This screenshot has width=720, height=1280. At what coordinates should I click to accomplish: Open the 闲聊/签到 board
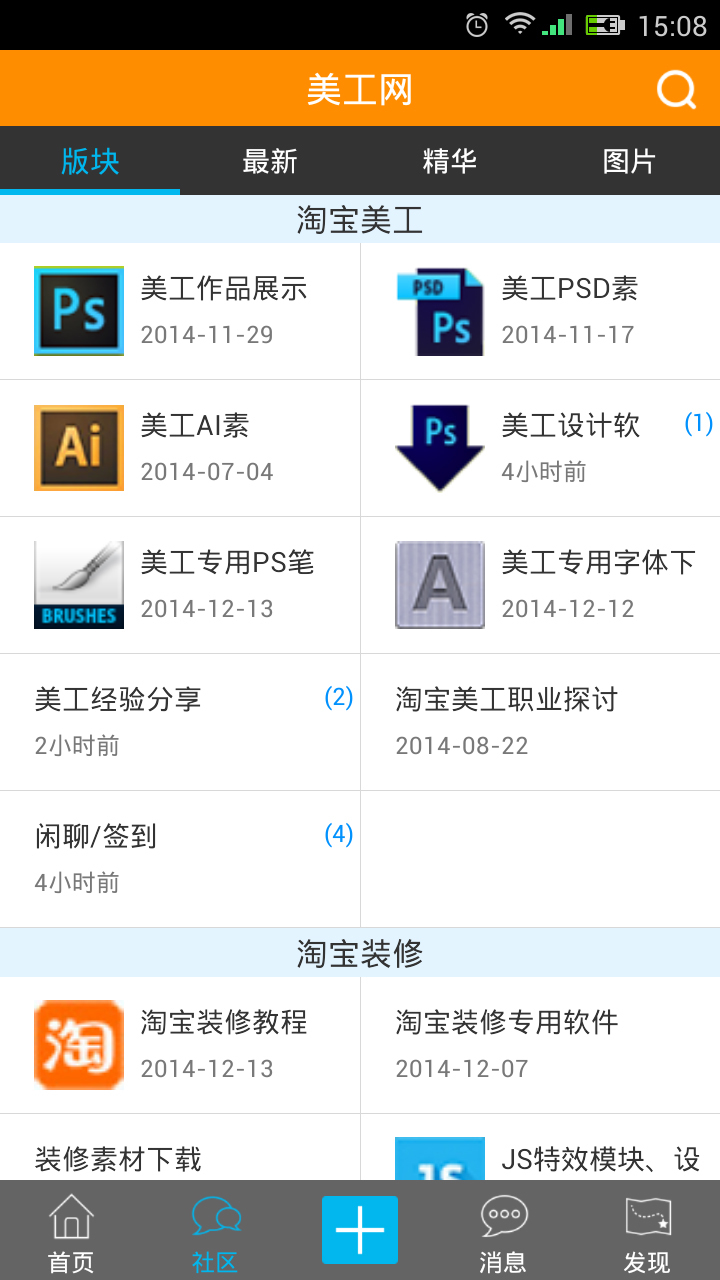[x=180, y=859]
